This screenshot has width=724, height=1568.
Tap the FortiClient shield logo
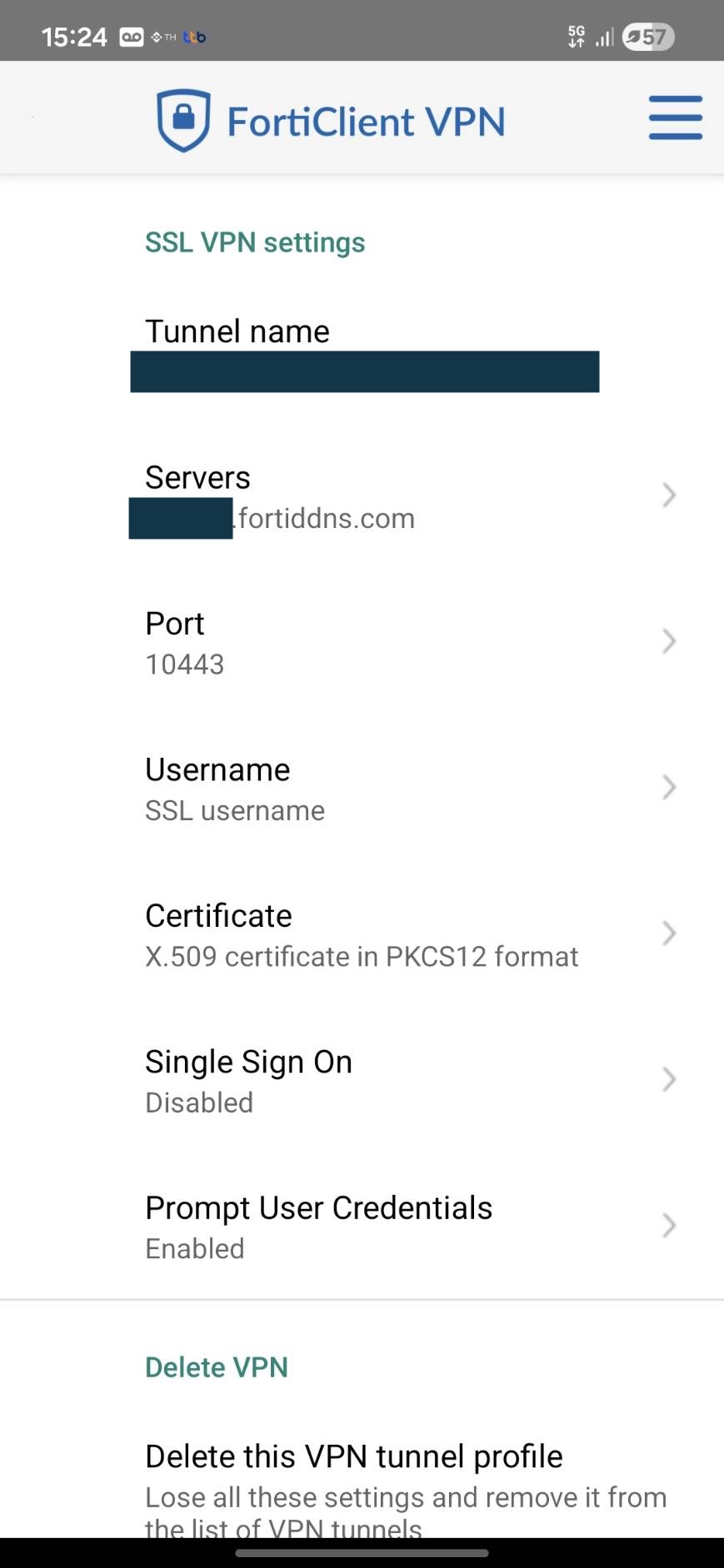(183, 121)
